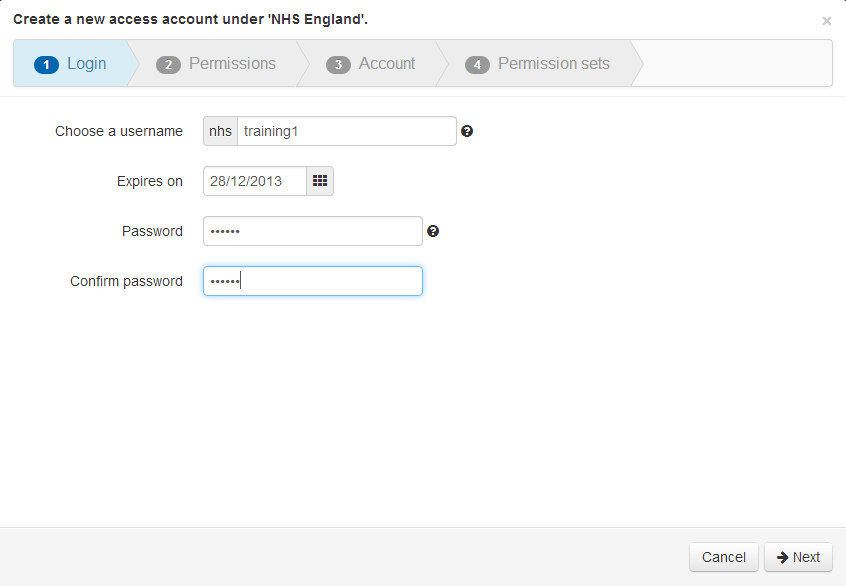Click the Password entry field
Screen dimensions: 846x586
click(312, 231)
